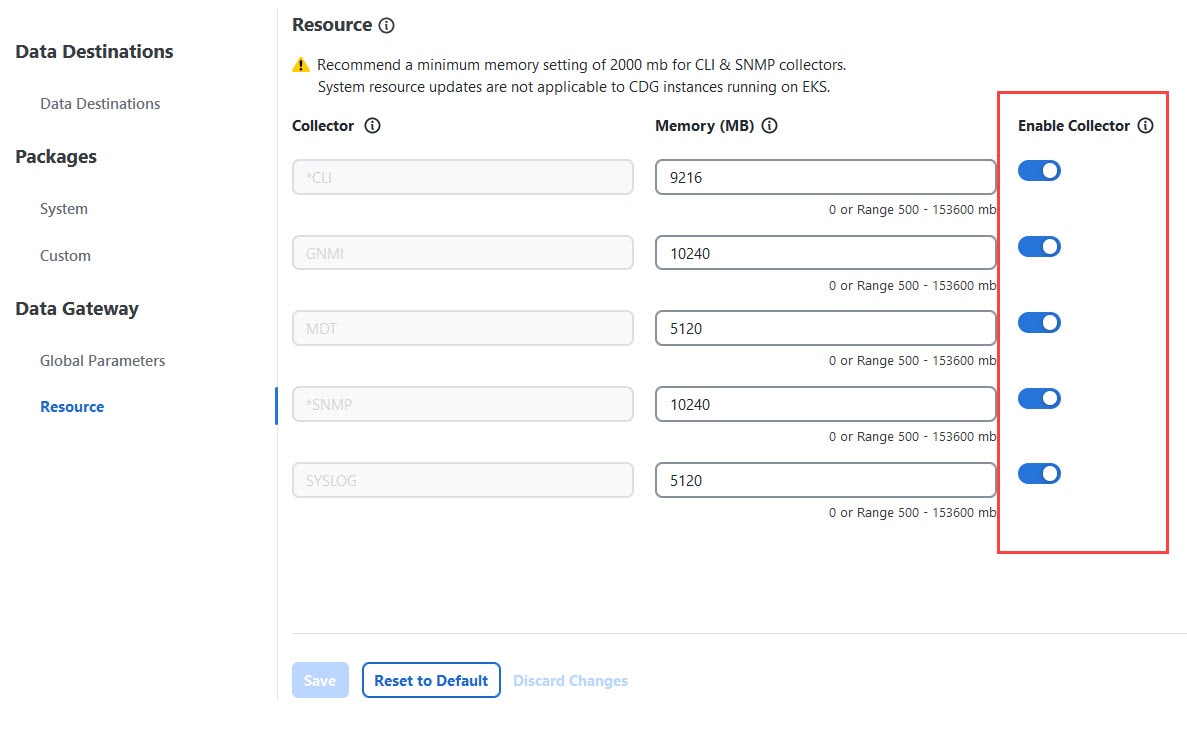Go to Global Parameters
Viewport: 1187px width, 732px height.
point(102,361)
